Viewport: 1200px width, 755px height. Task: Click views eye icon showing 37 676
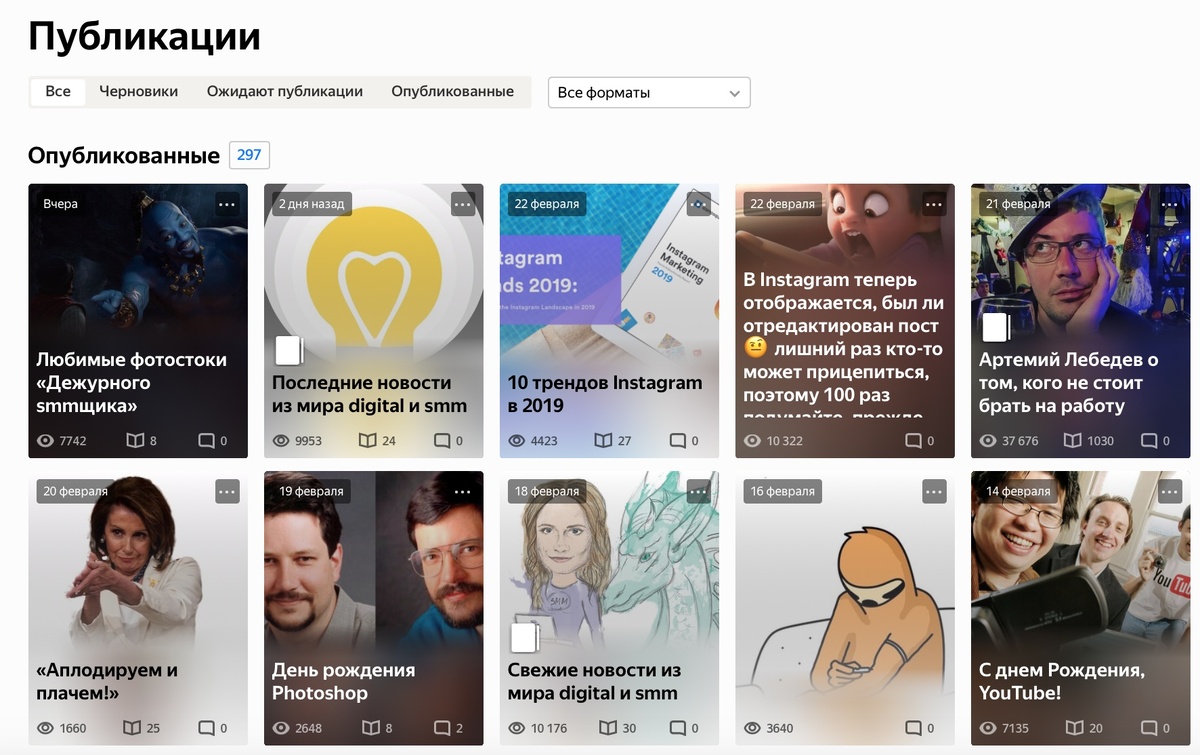click(988, 441)
